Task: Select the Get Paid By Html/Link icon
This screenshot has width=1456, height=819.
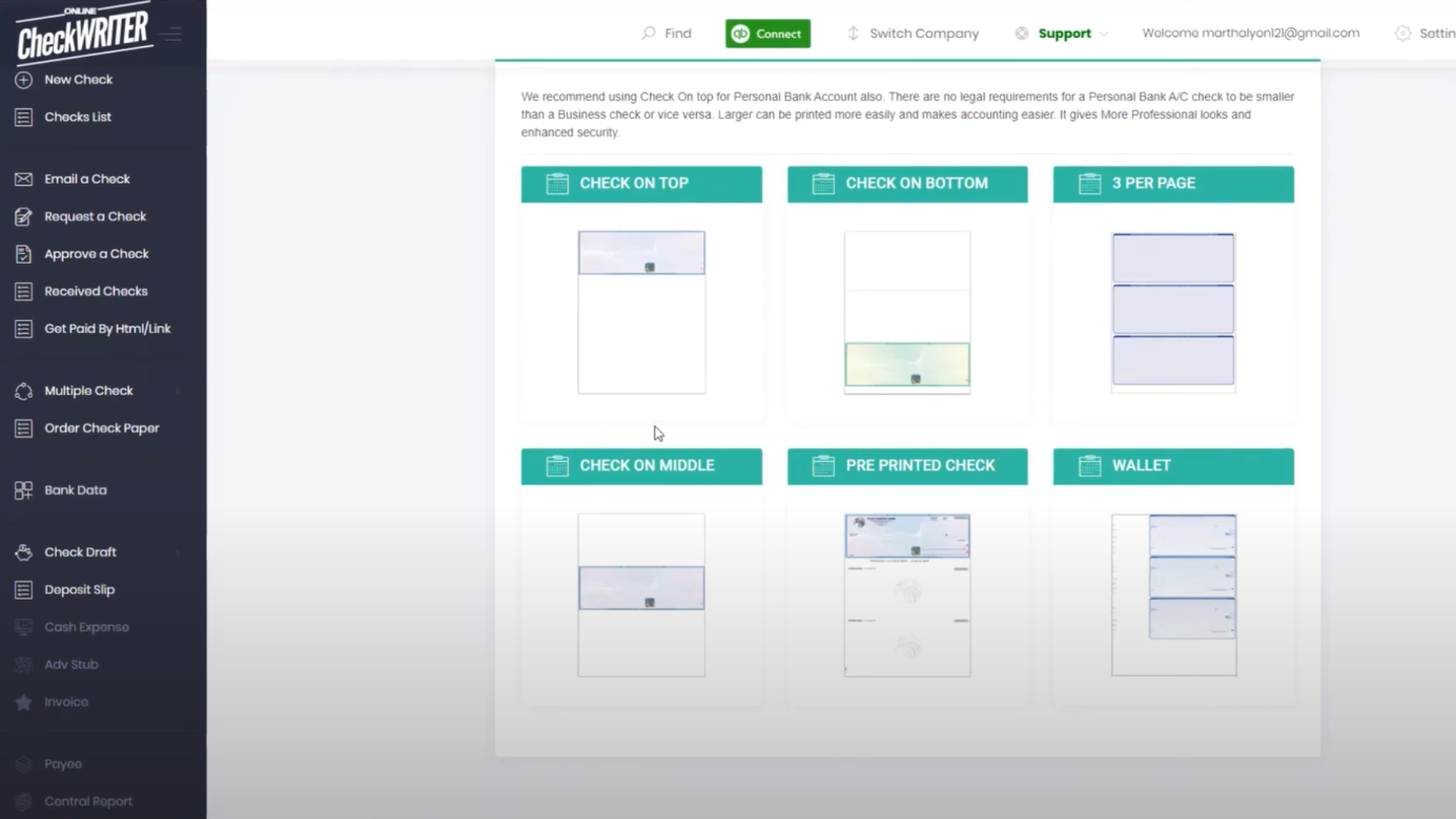Action: [23, 329]
